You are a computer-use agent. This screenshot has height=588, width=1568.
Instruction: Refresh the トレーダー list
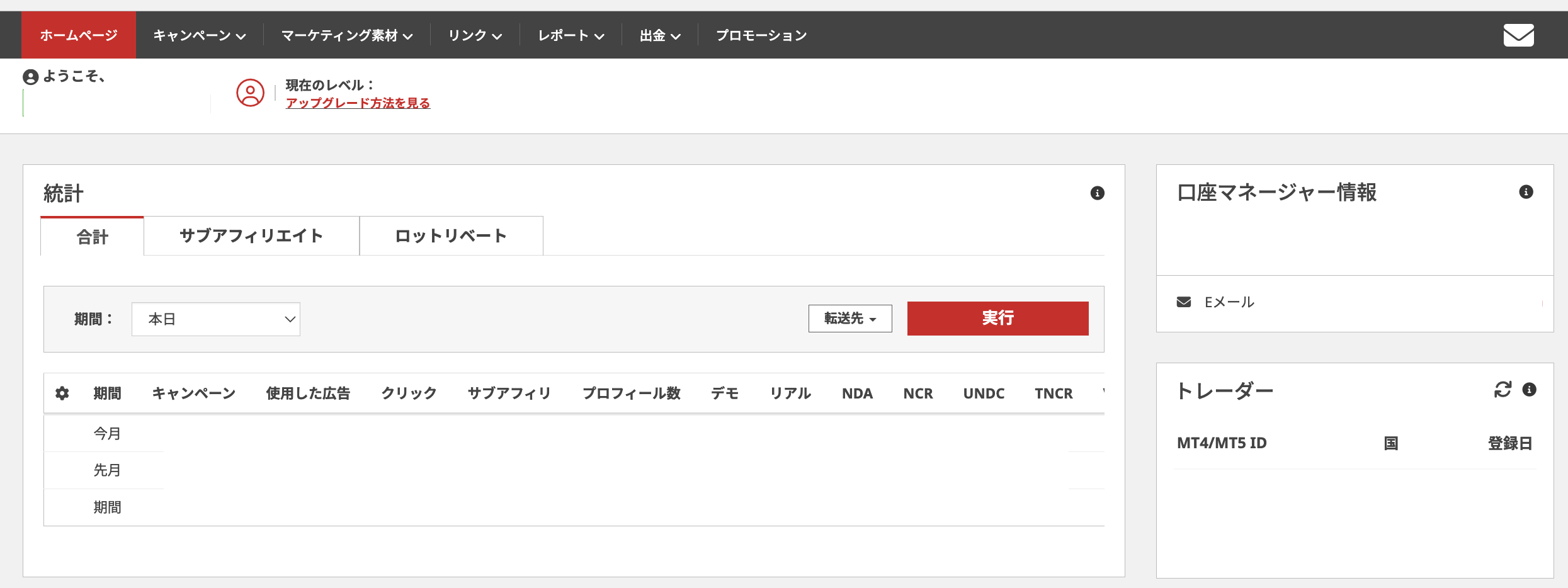(x=1503, y=390)
